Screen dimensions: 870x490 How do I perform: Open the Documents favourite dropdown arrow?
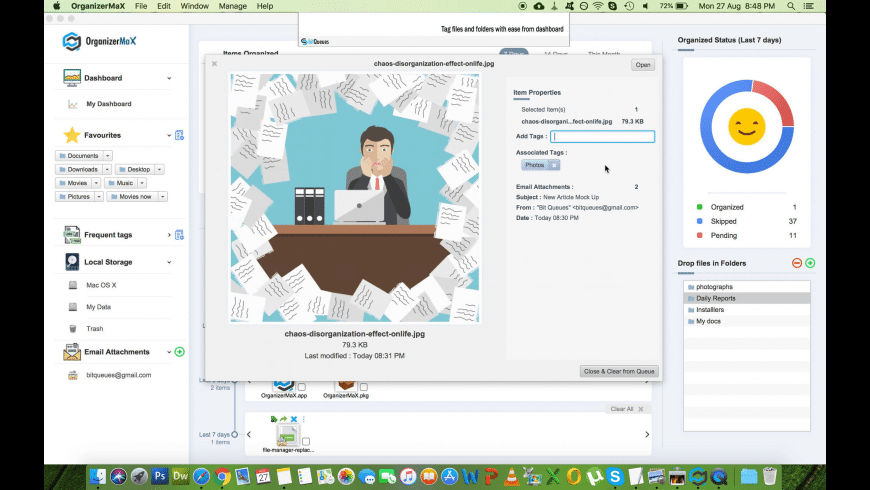click(108, 156)
